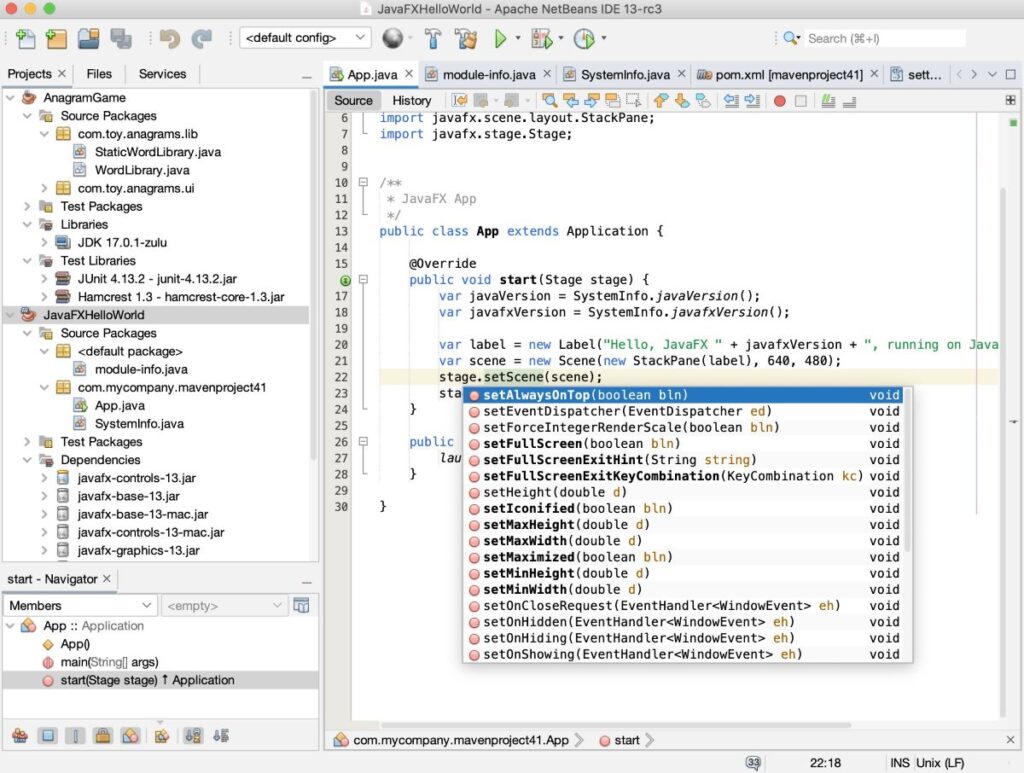This screenshot has height=773, width=1024.
Task: Select the Find Selection magnifier icon in editor toolbar
Action: coord(549,100)
